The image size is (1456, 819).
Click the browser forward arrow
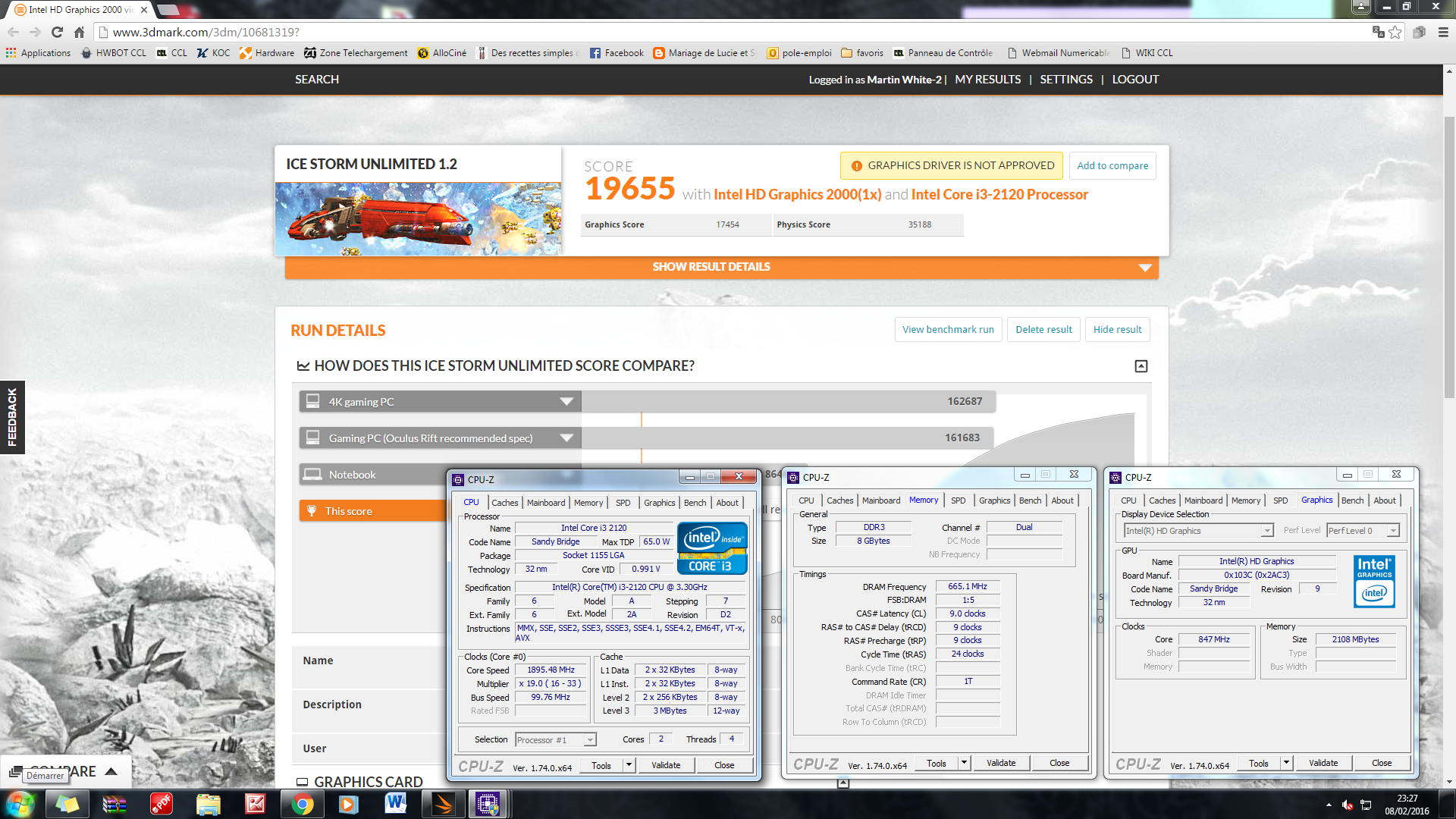coord(35,32)
